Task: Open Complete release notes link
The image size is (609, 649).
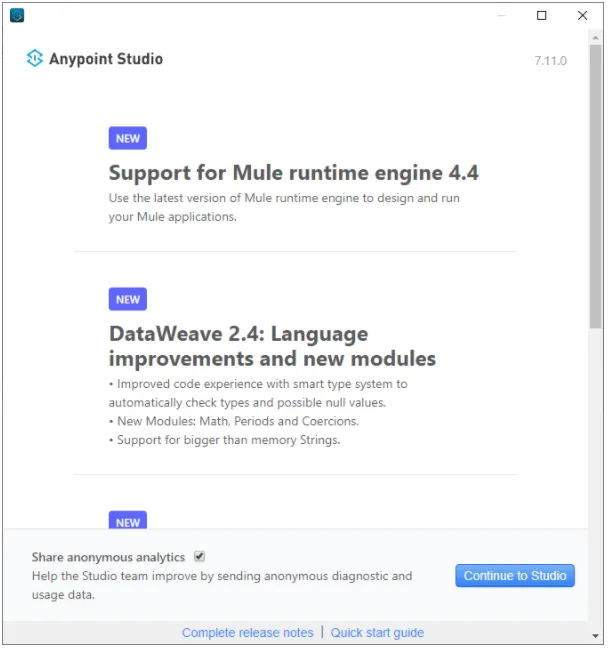Action: pyautogui.click(x=248, y=633)
